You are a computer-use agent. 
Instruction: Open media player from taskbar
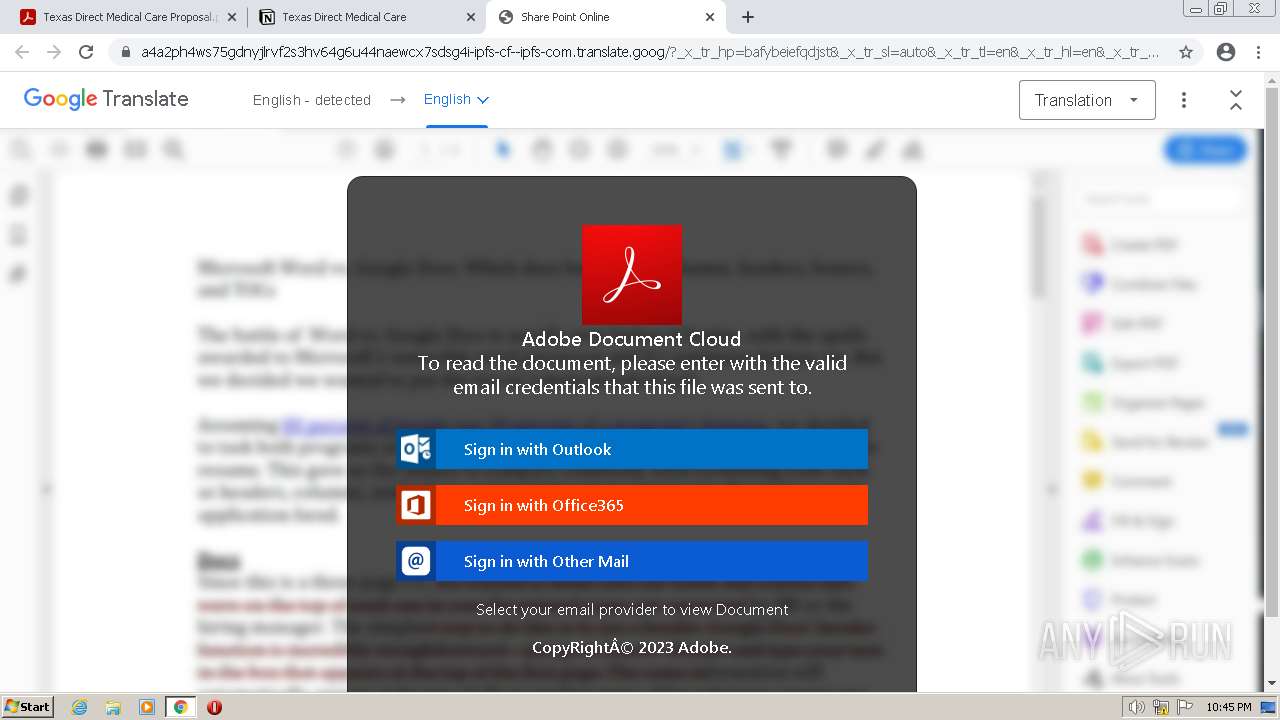pos(147,707)
